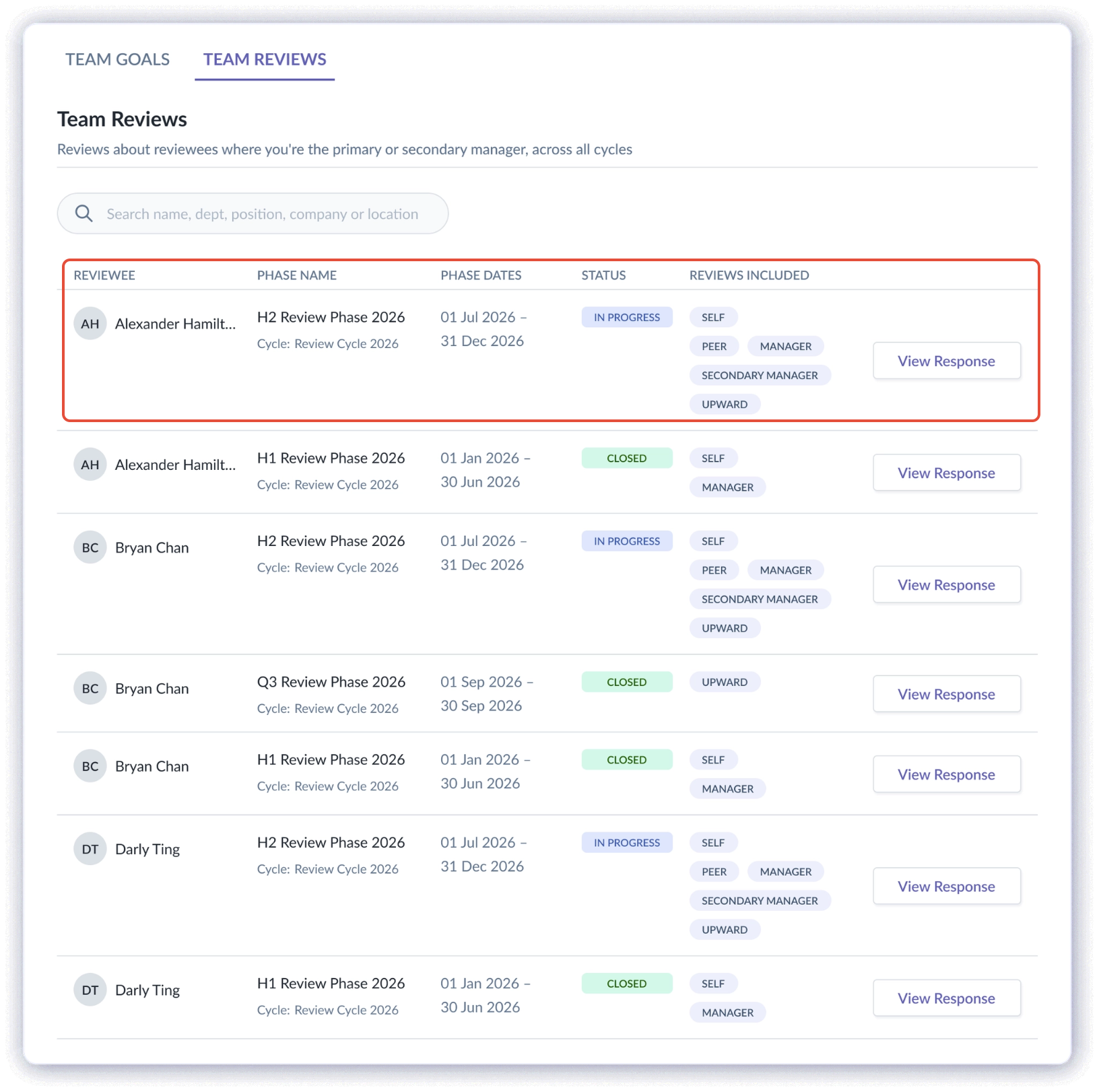View response for Bryan Chan Q3 review
Image resolution: width=1099 pixels, height=1092 pixels.
point(946,693)
